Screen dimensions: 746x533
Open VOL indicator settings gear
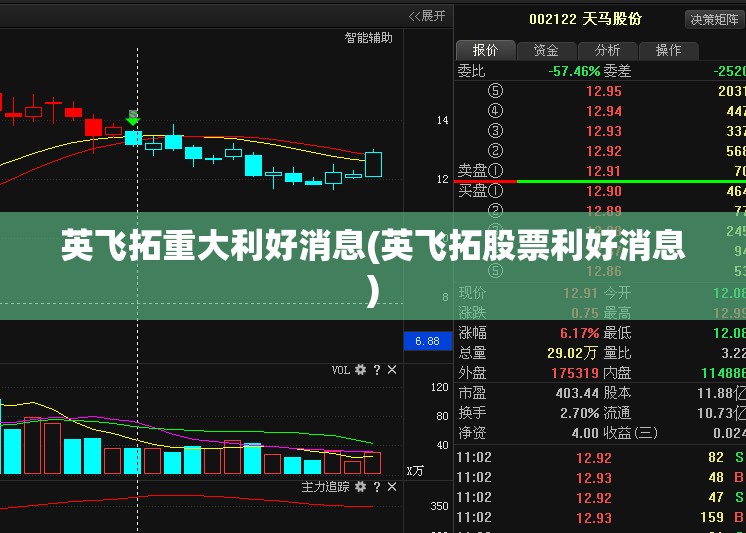click(361, 370)
